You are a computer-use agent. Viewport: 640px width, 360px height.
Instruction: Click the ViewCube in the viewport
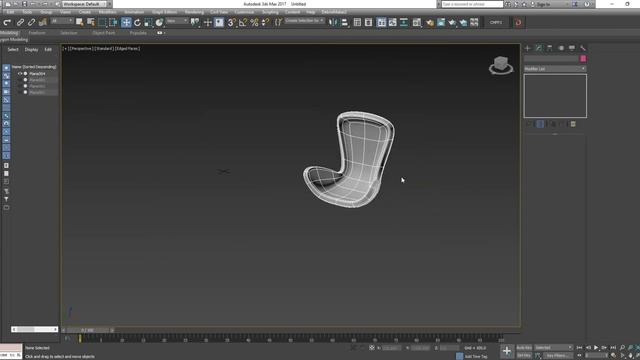tap(501, 65)
